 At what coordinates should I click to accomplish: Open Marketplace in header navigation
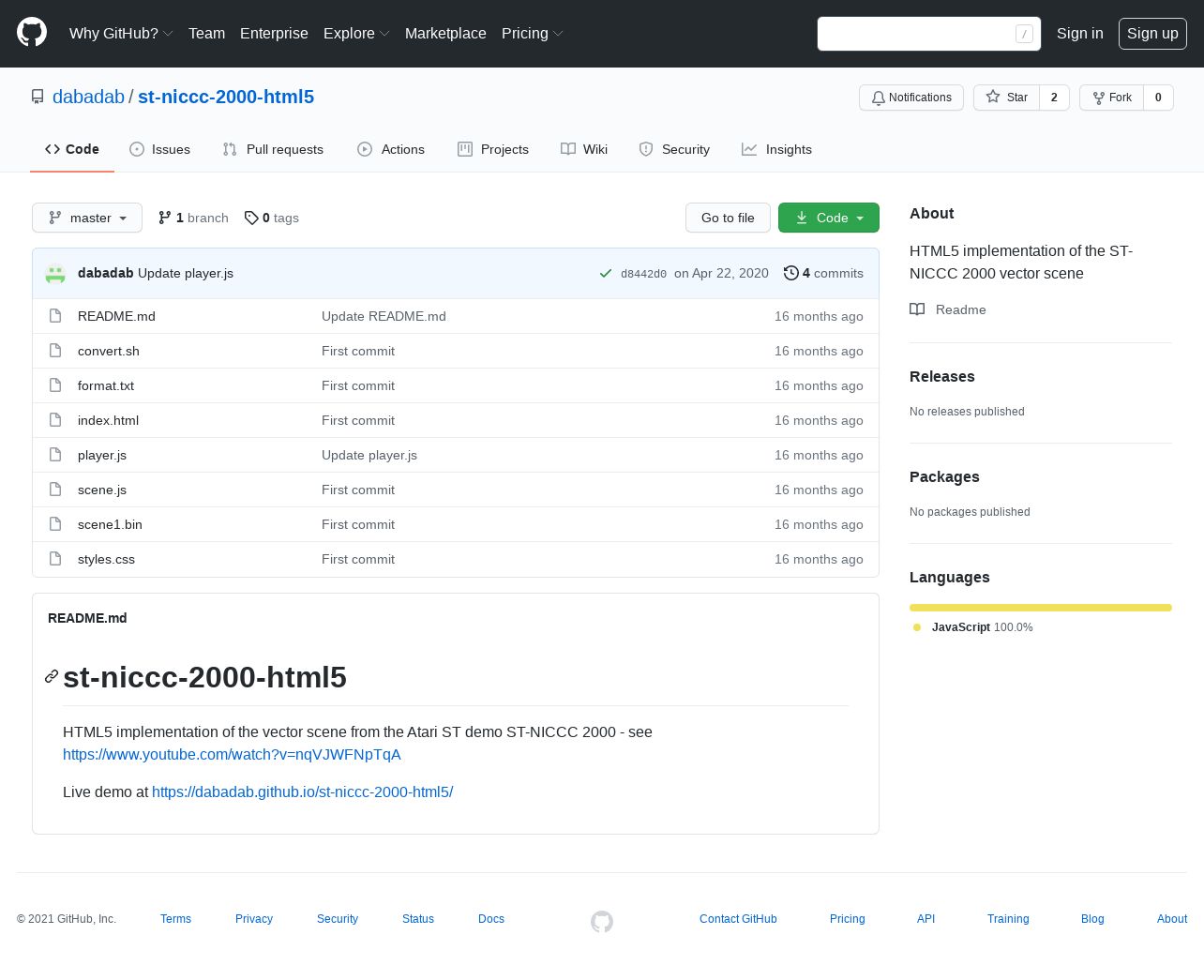pos(445,33)
